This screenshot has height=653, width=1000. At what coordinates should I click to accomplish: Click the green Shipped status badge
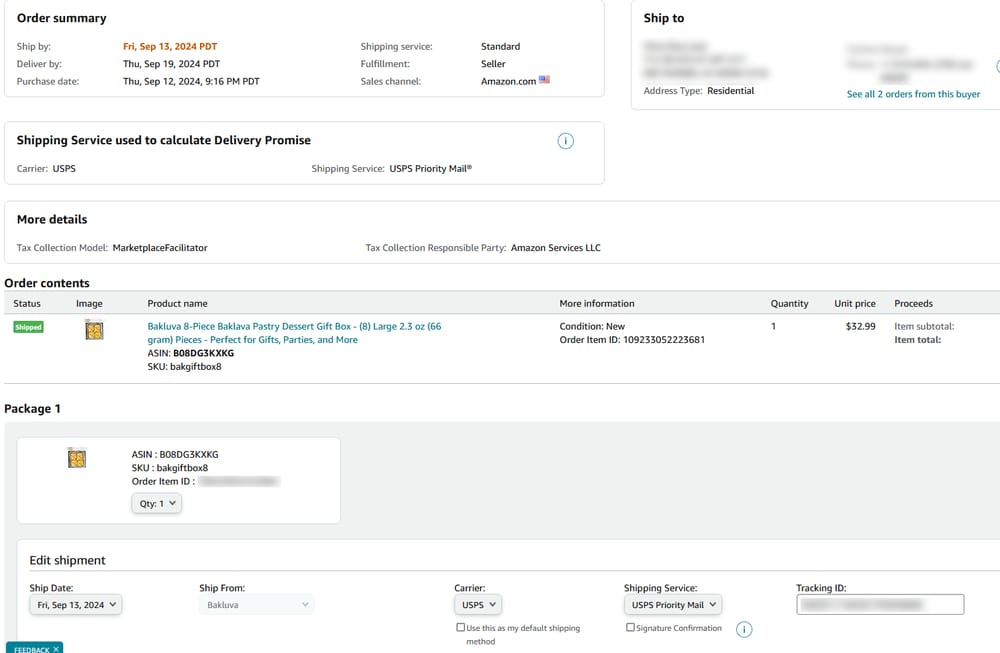point(28,327)
